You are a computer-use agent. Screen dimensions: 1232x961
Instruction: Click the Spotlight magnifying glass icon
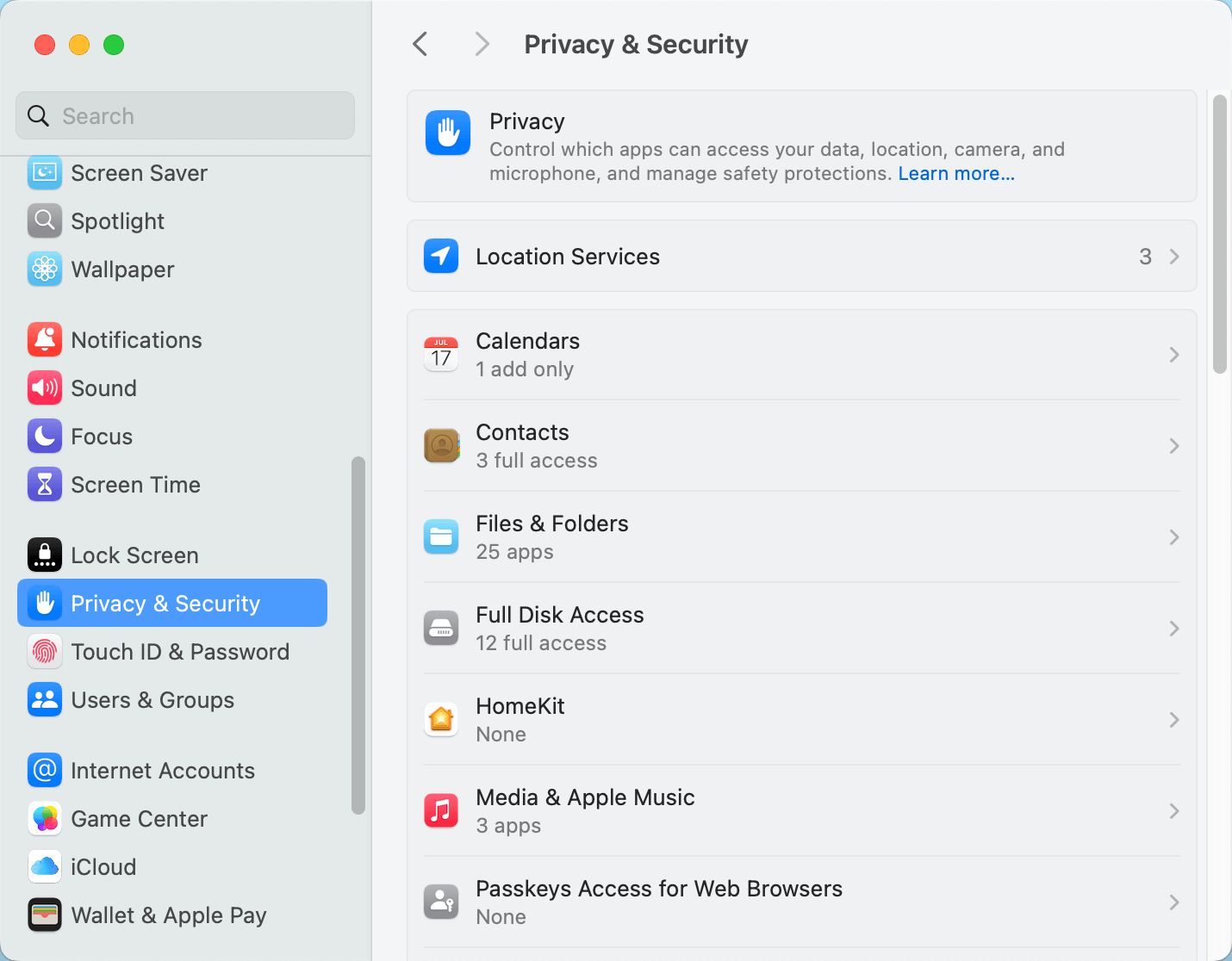45,220
